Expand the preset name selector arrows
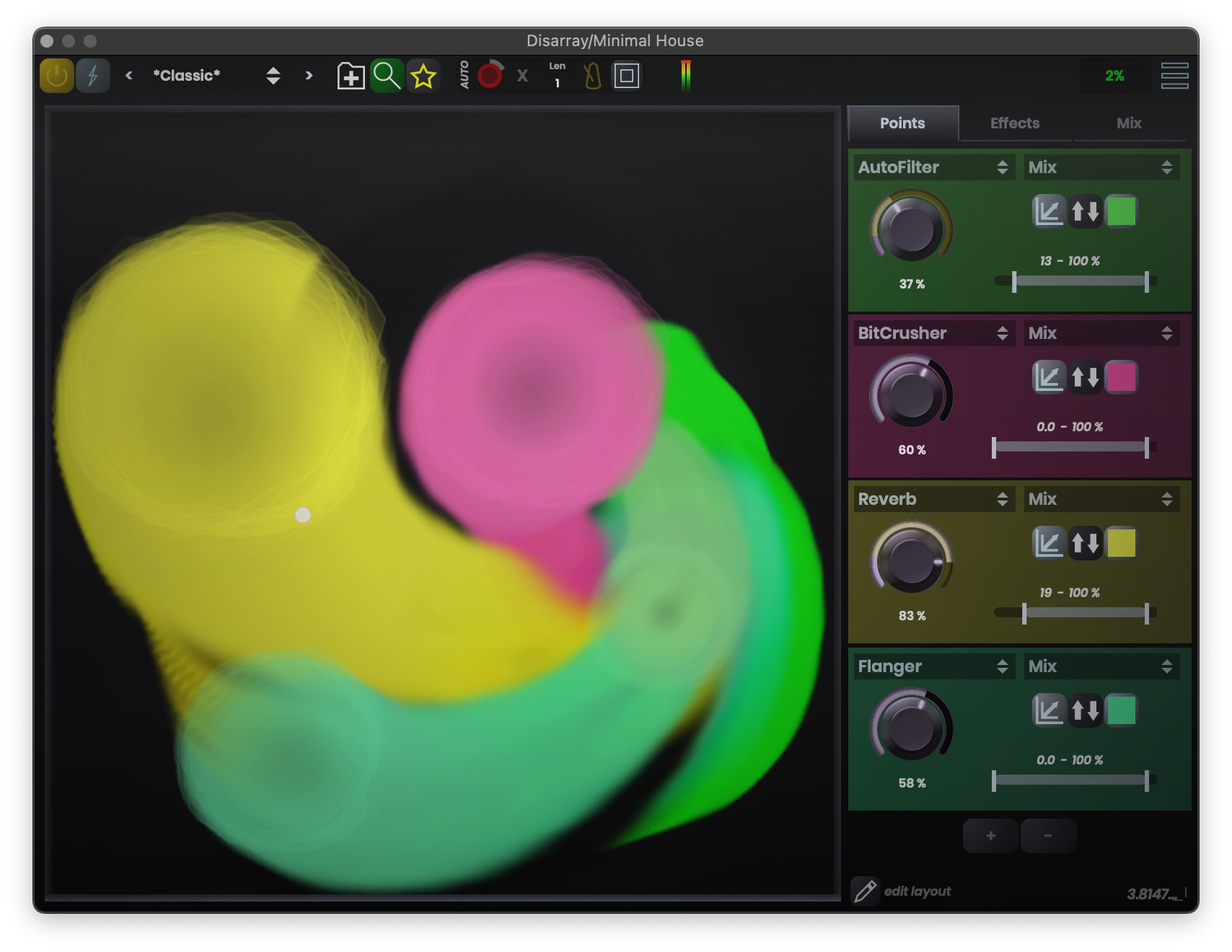This screenshot has height=952, width=1232. pyautogui.click(x=274, y=75)
